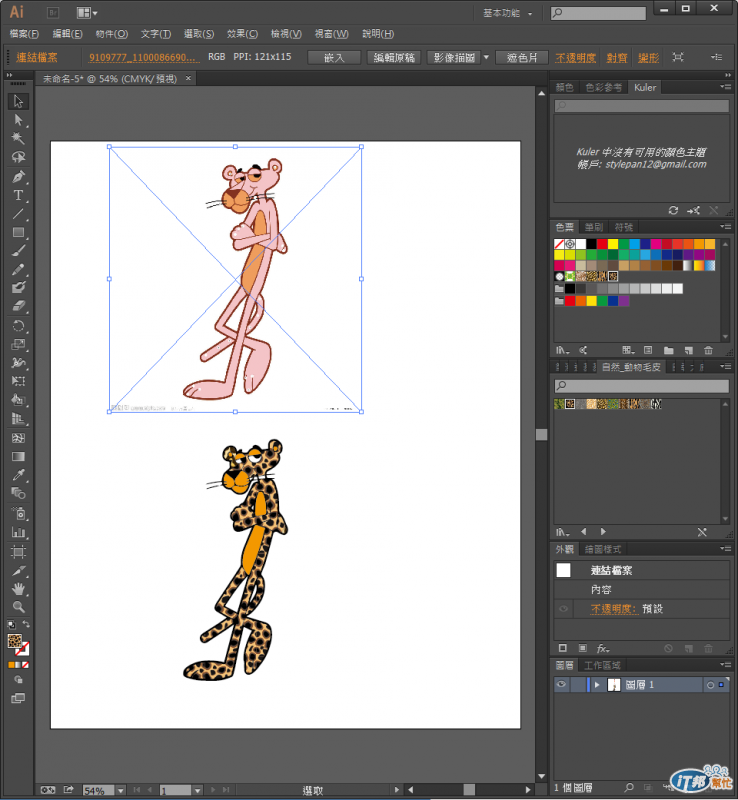Viewport: 738px width, 800px height.
Task: Select the Pencil tool
Action: pos(18,269)
